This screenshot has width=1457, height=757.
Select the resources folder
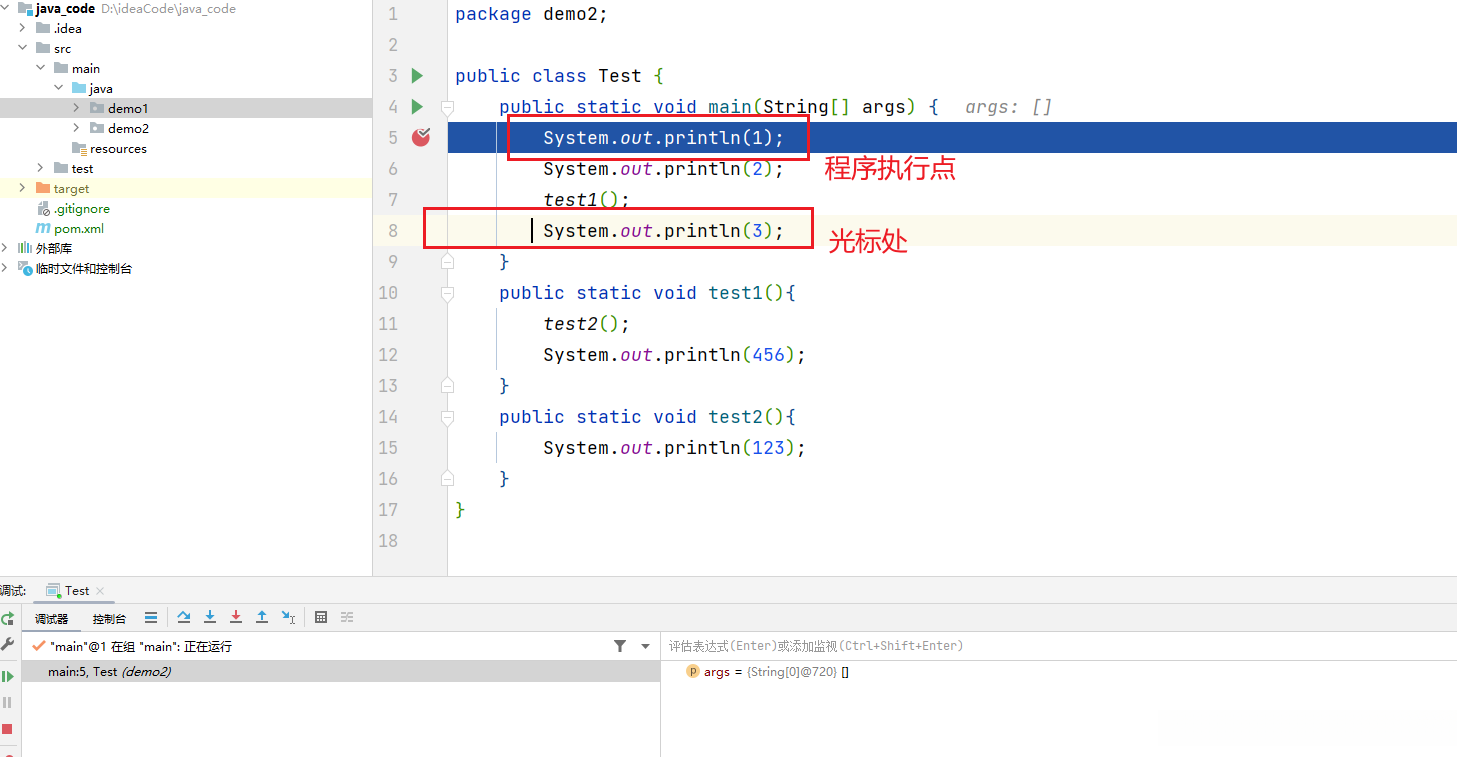[110, 148]
